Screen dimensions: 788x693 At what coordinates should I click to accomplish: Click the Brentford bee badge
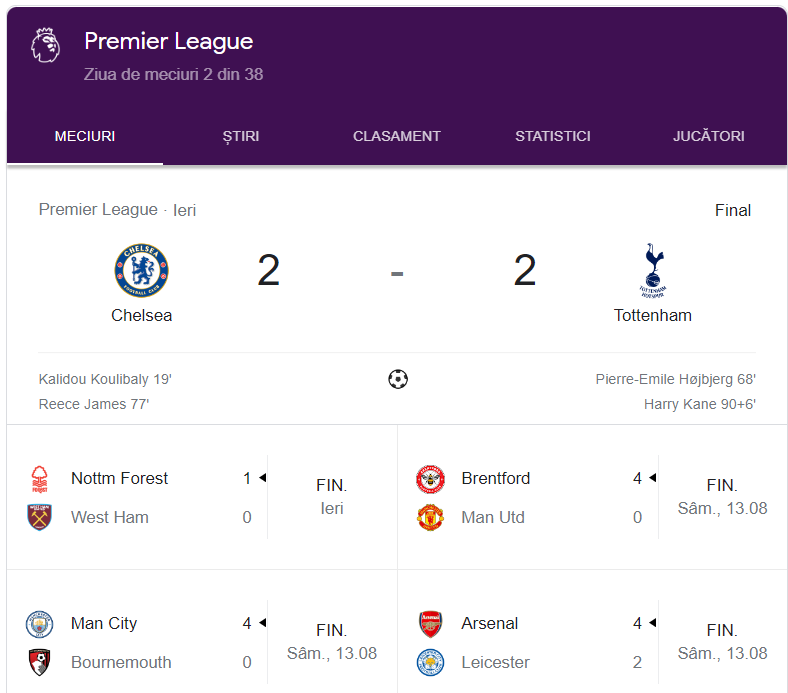[430, 478]
